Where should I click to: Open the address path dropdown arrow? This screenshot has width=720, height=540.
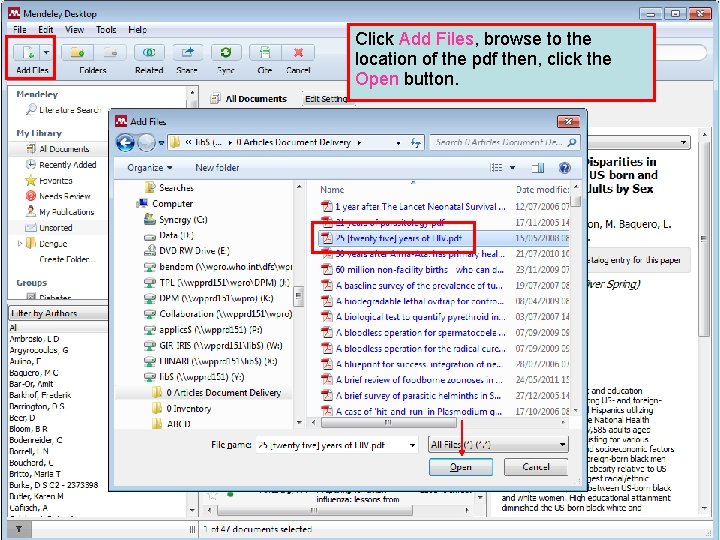click(398, 143)
